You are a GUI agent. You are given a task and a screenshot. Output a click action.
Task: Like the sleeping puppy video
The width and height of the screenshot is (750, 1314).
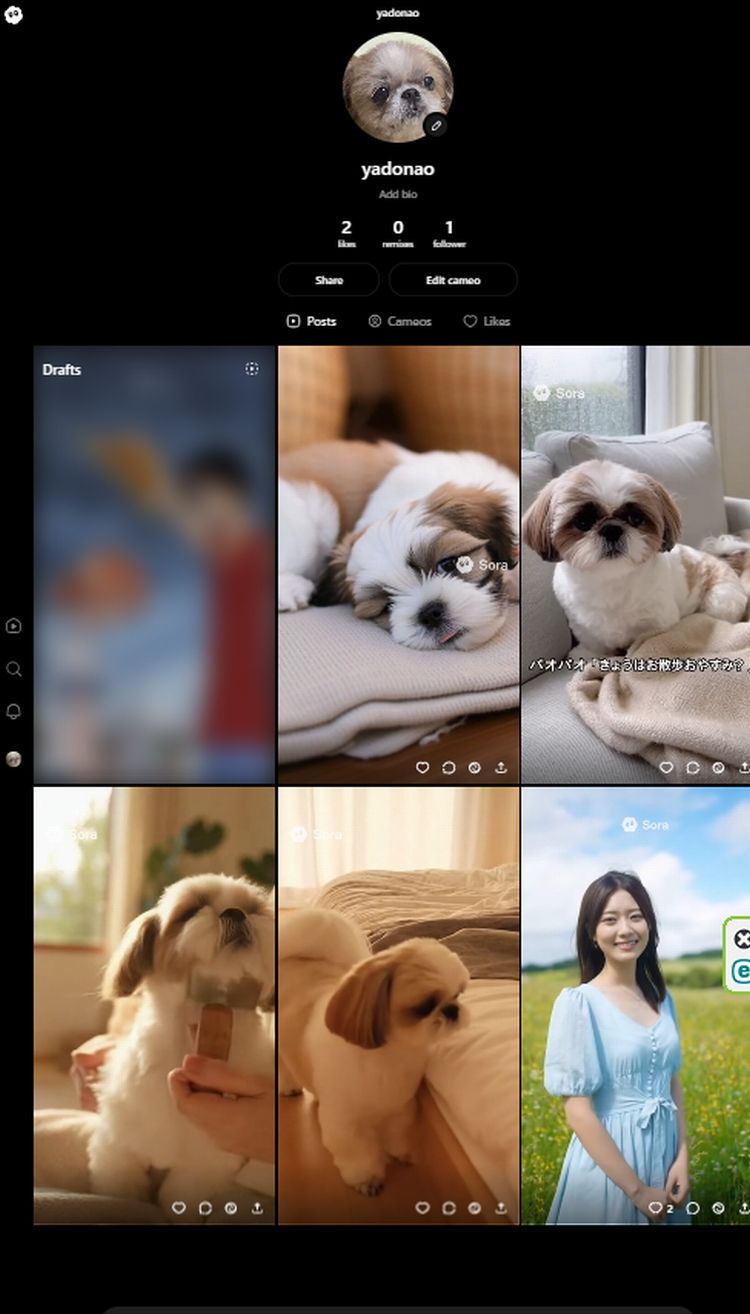(422, 767)
